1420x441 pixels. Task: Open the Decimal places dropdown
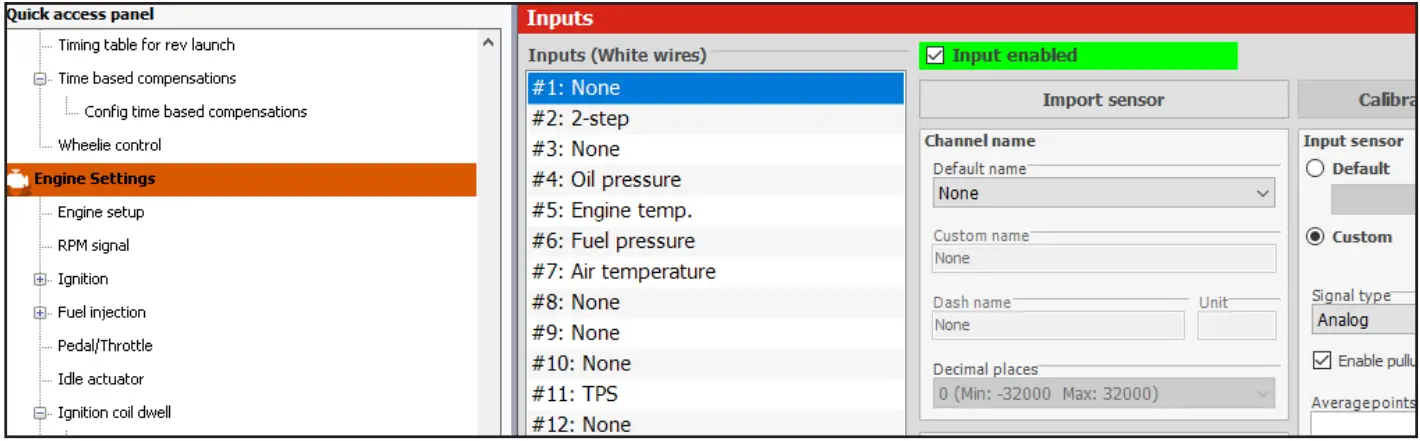pos(1104,393)
